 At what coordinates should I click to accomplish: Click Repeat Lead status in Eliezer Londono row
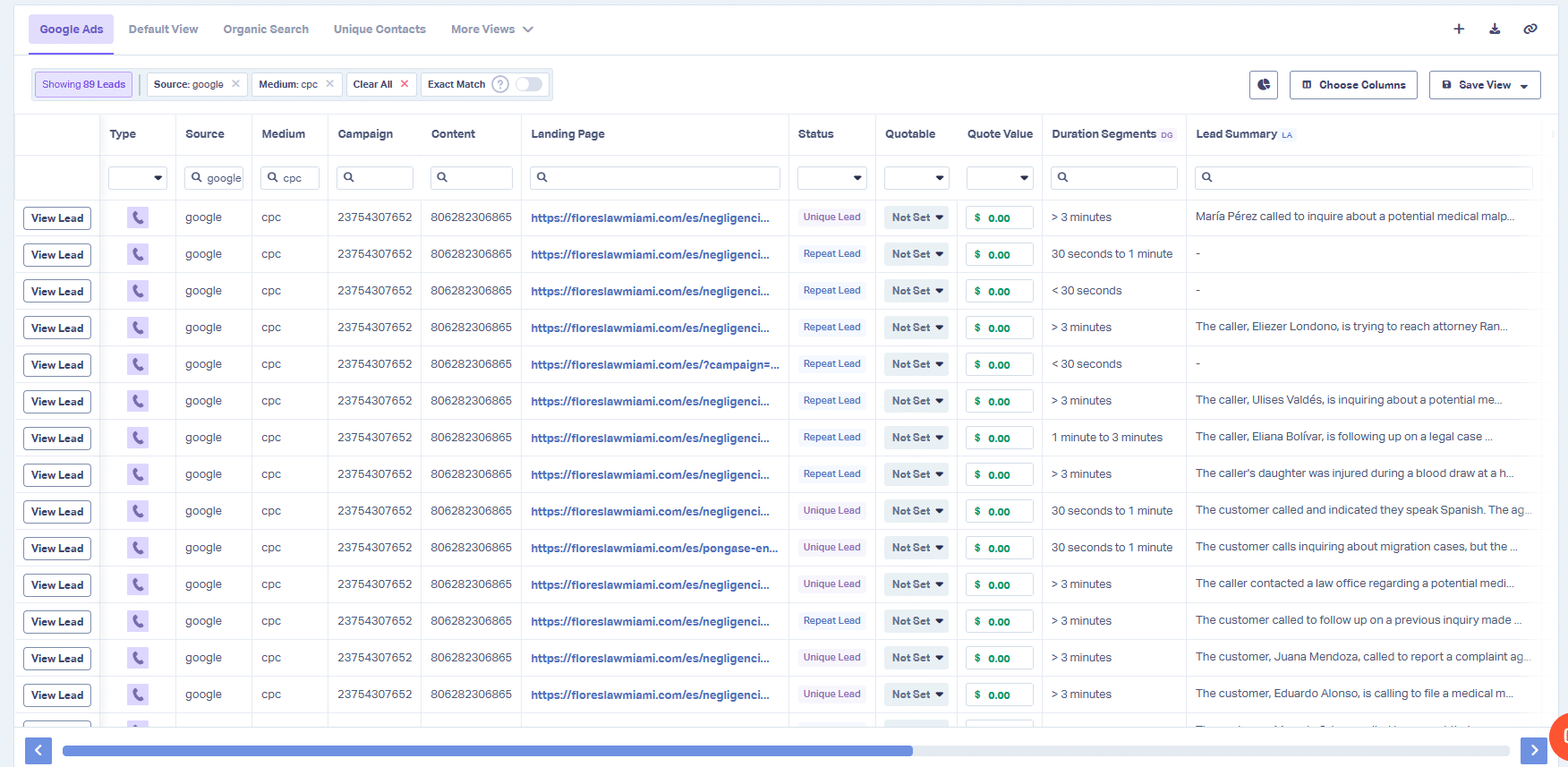point(831,328)
